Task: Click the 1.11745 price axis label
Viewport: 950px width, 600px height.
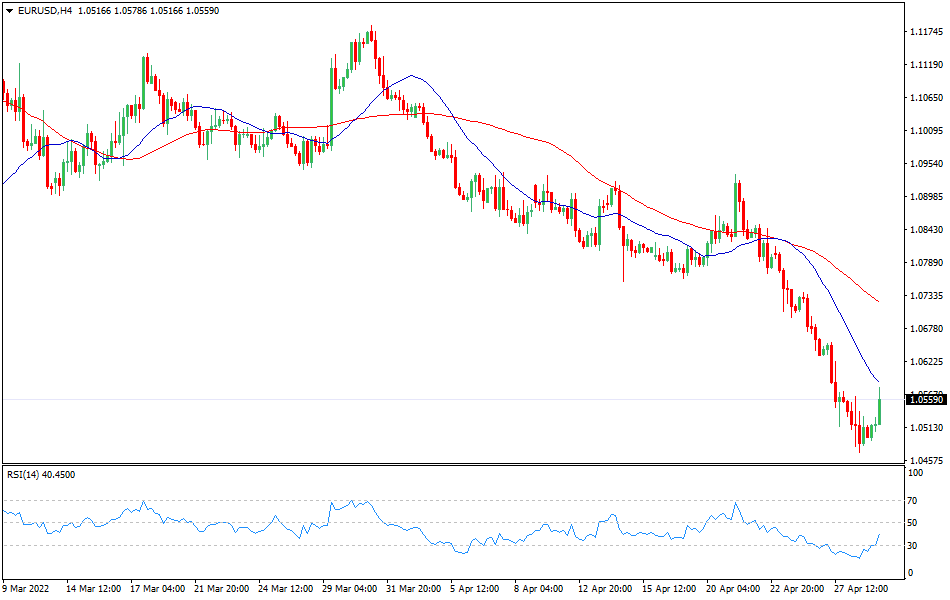Action: coord(926,32)
